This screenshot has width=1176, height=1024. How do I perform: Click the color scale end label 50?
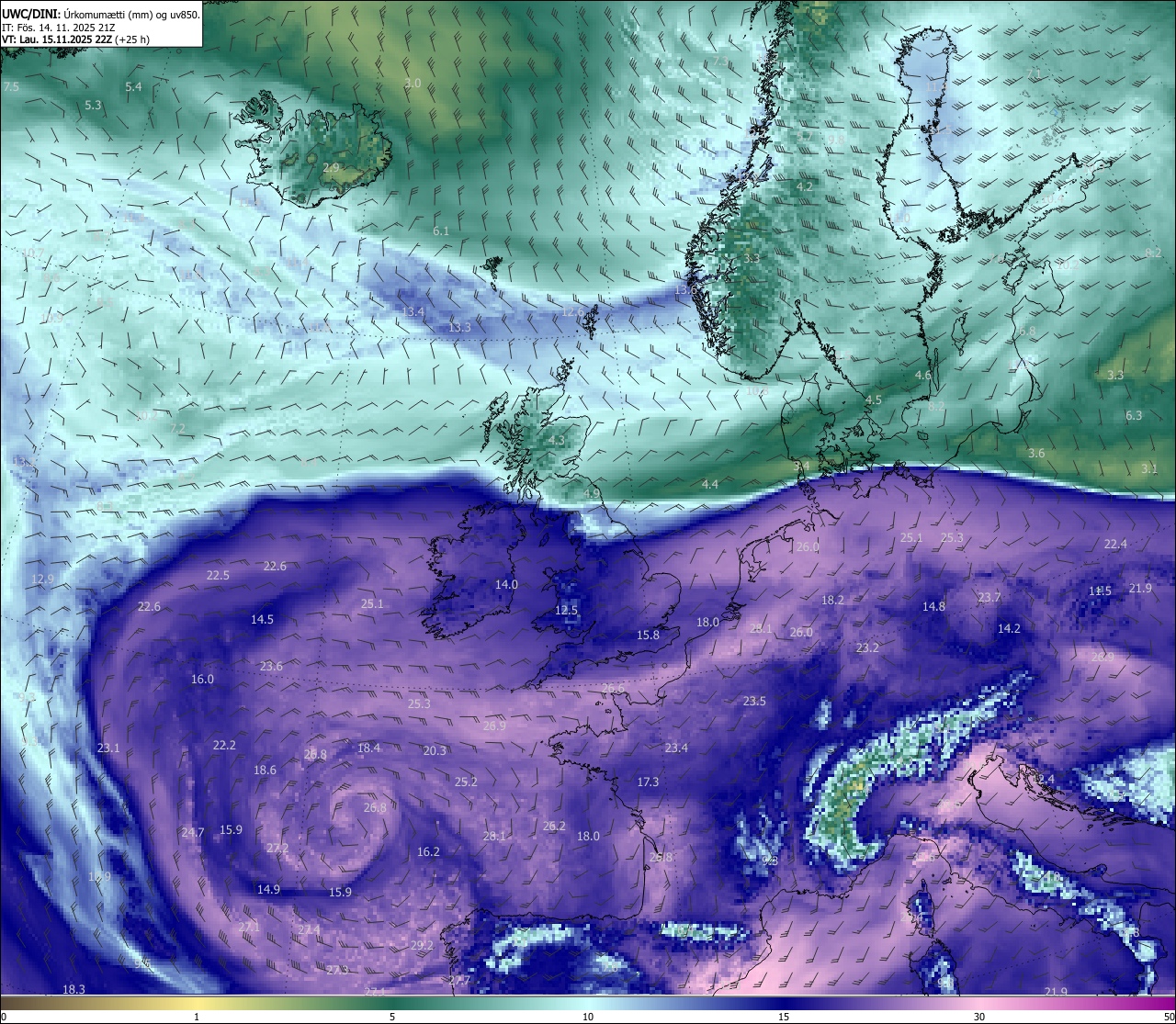point(1169,1017)
